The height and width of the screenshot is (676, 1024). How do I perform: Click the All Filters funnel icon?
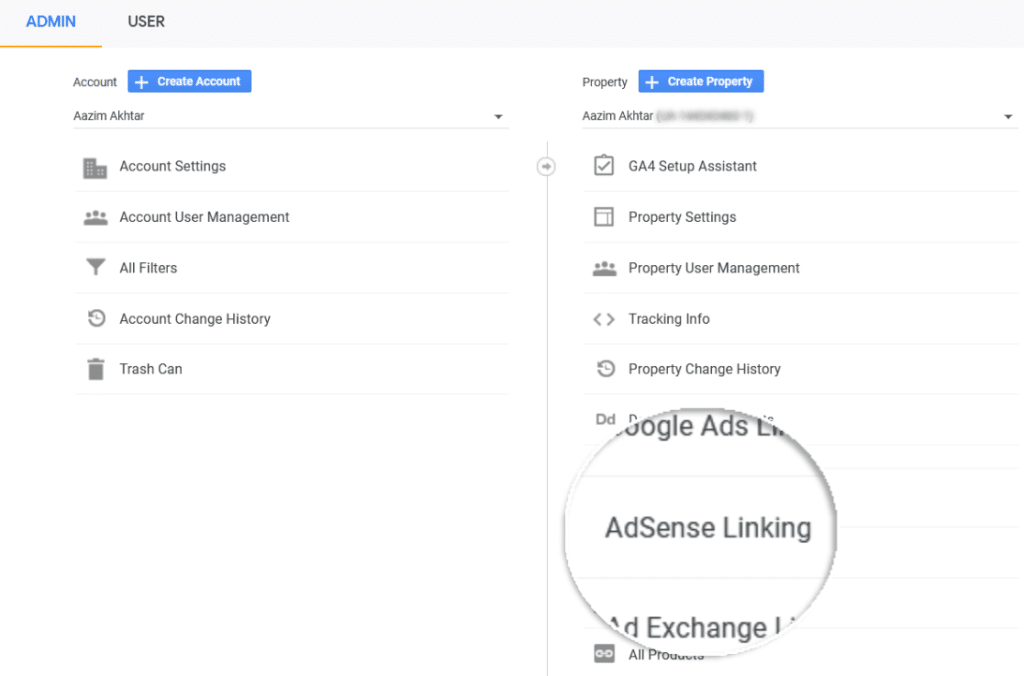tap(96, 267)
